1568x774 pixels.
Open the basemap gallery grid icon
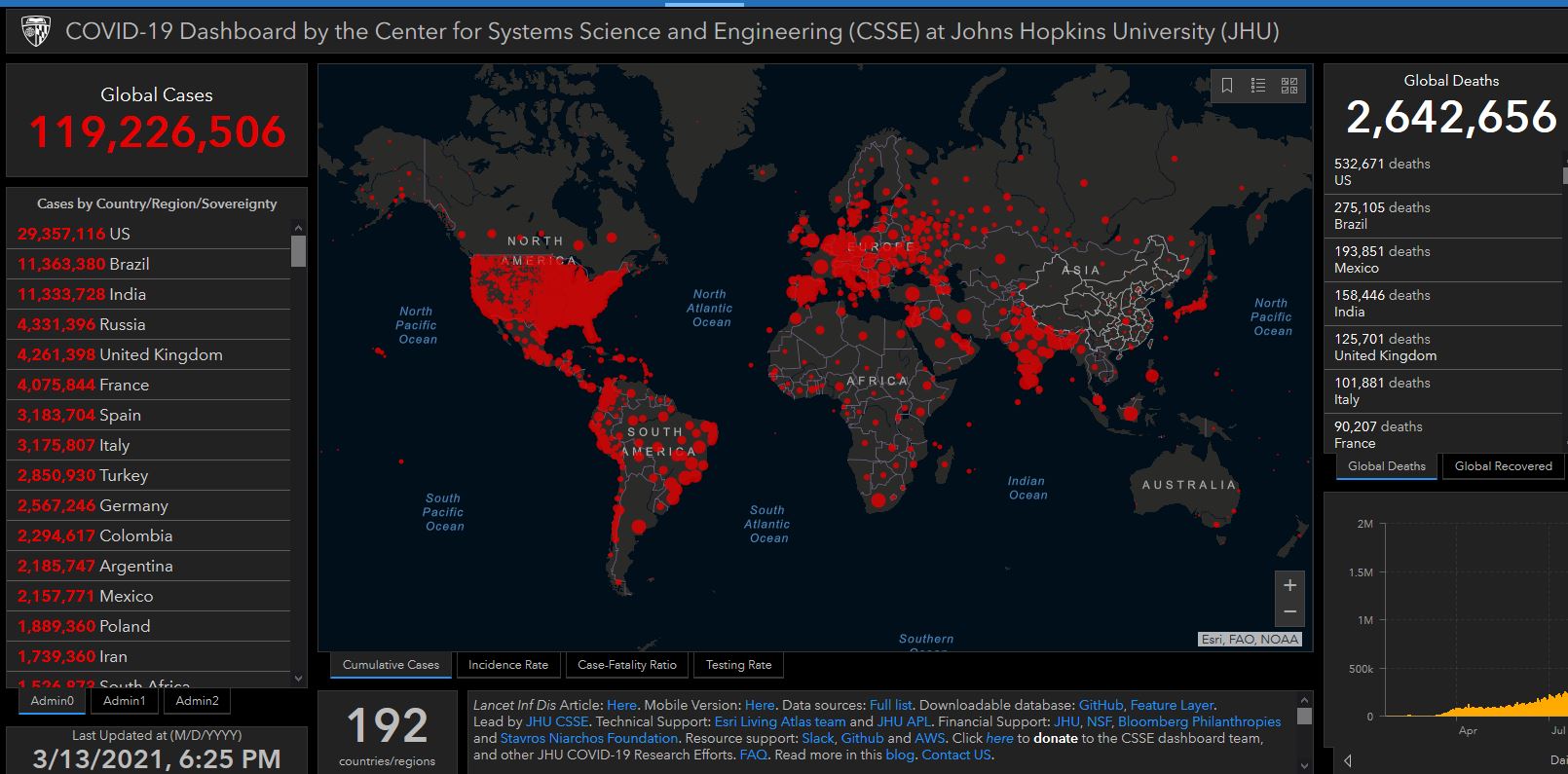point(1289,86)
